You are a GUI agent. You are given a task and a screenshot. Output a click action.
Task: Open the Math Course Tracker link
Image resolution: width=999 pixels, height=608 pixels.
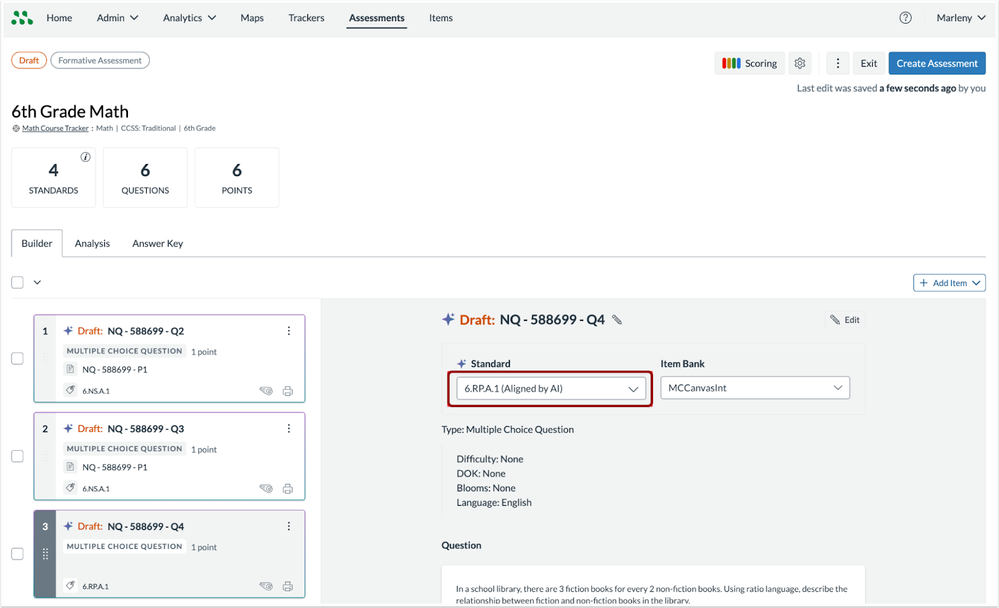pyautogui.click(x=55, y=128)
